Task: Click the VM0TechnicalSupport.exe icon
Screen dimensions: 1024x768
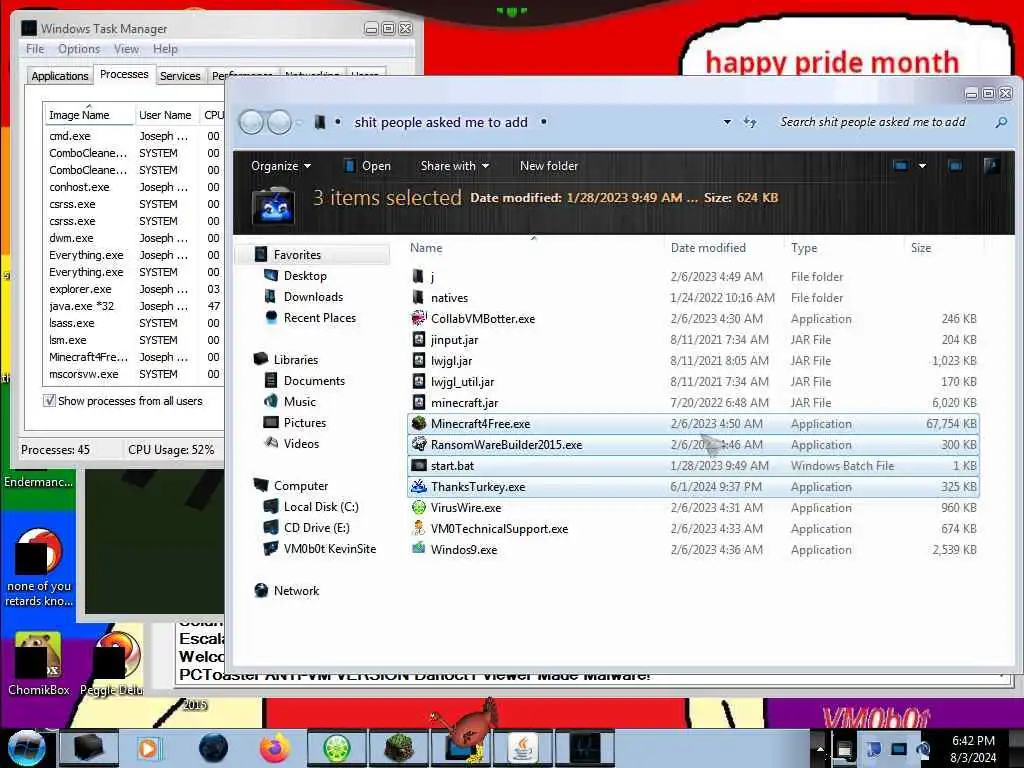Action: [419, 528]
